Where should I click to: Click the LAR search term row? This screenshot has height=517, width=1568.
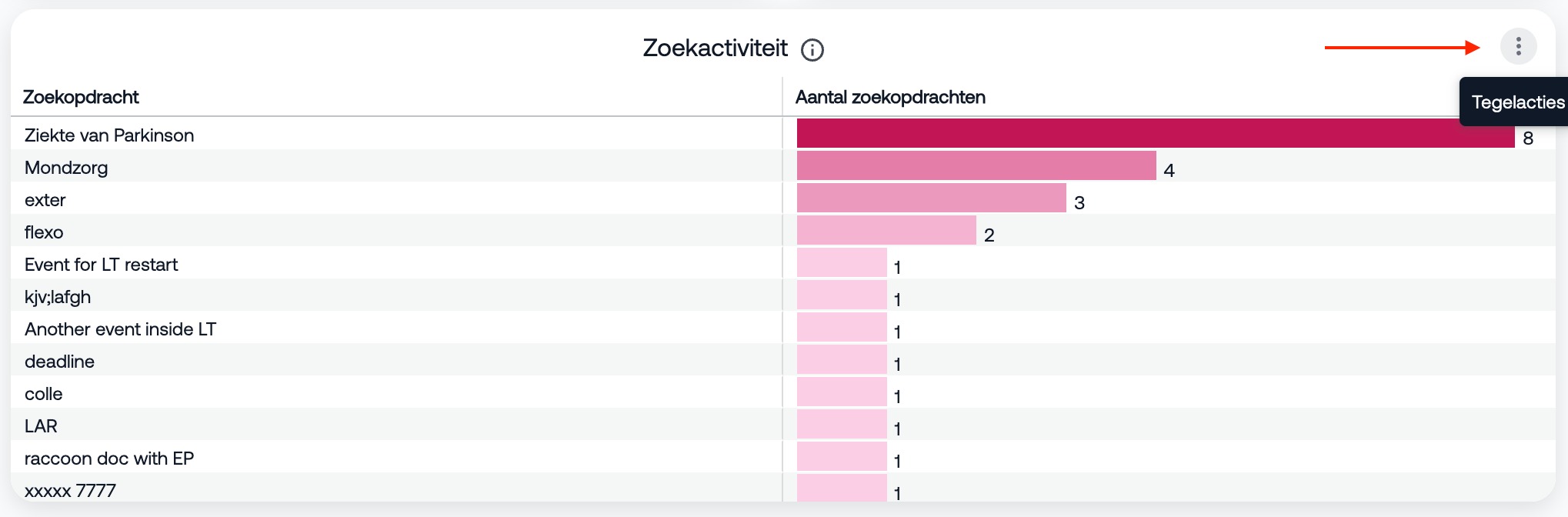pyautogui.click(x=41, y=426)
